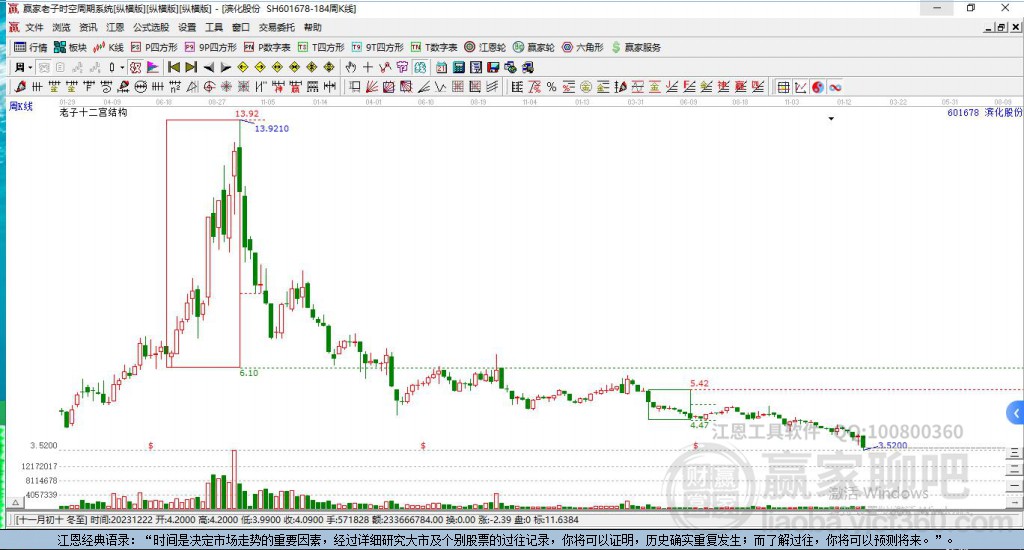The width and height of the screenshot is (1024, 550).
Task: Open the 帮助 menu
Action: click(x=313, y=27)
